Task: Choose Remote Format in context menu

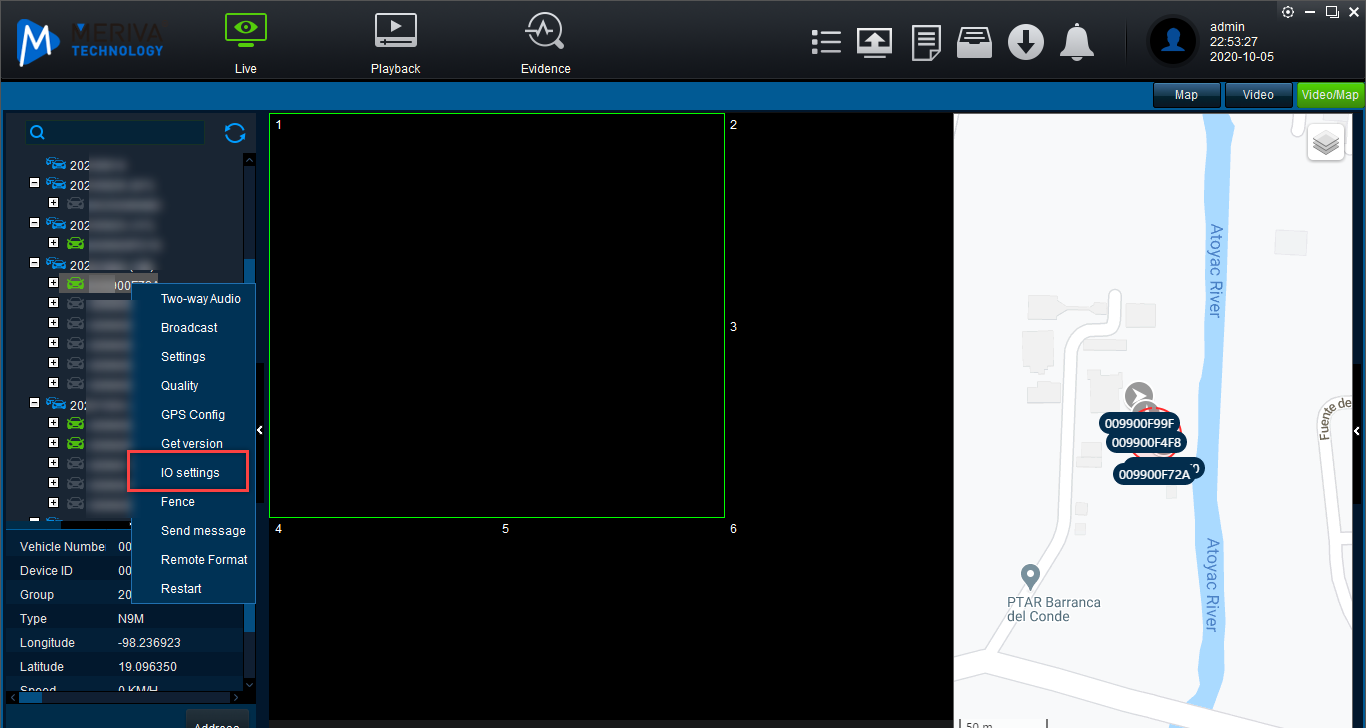Action: [204, 560]
